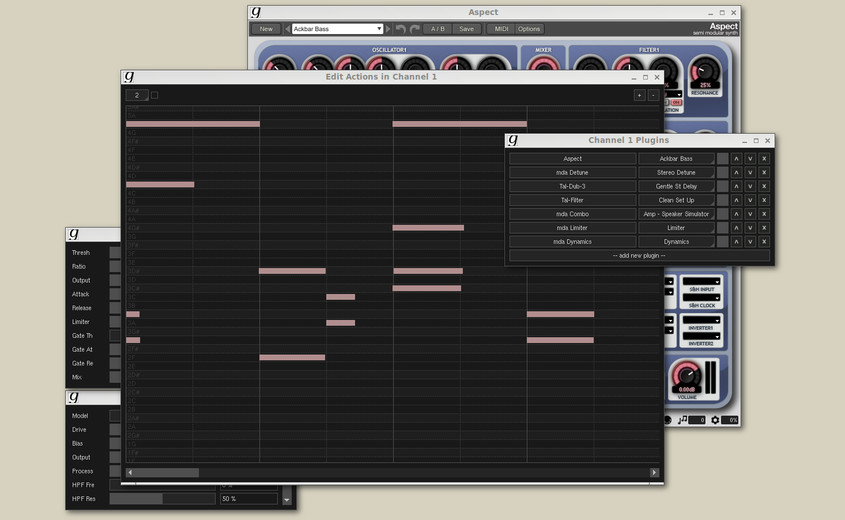
Task: Toggle bypass square for Tal-Filter
Action: 723,200
